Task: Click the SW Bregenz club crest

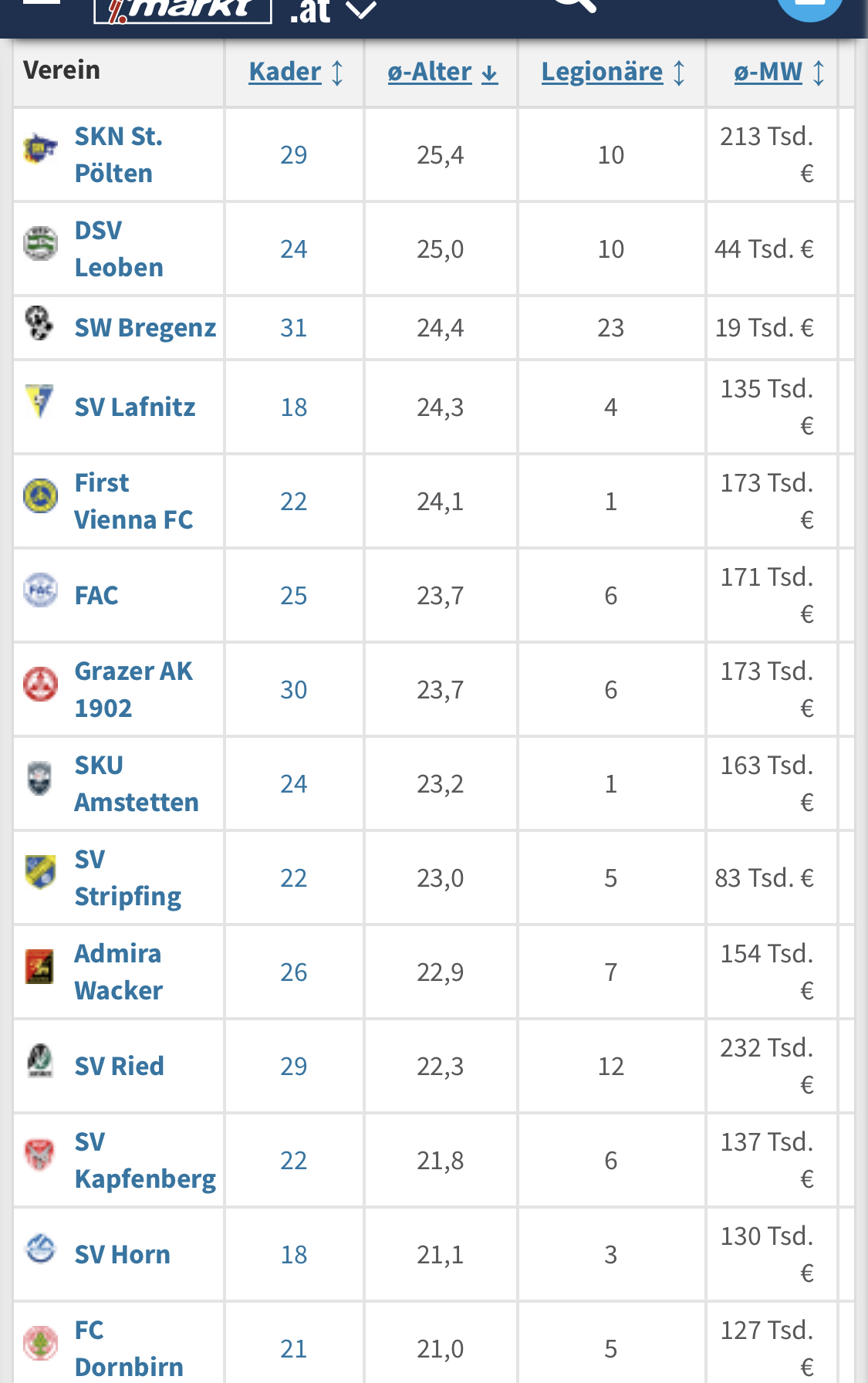Action: tap(39, 323)
